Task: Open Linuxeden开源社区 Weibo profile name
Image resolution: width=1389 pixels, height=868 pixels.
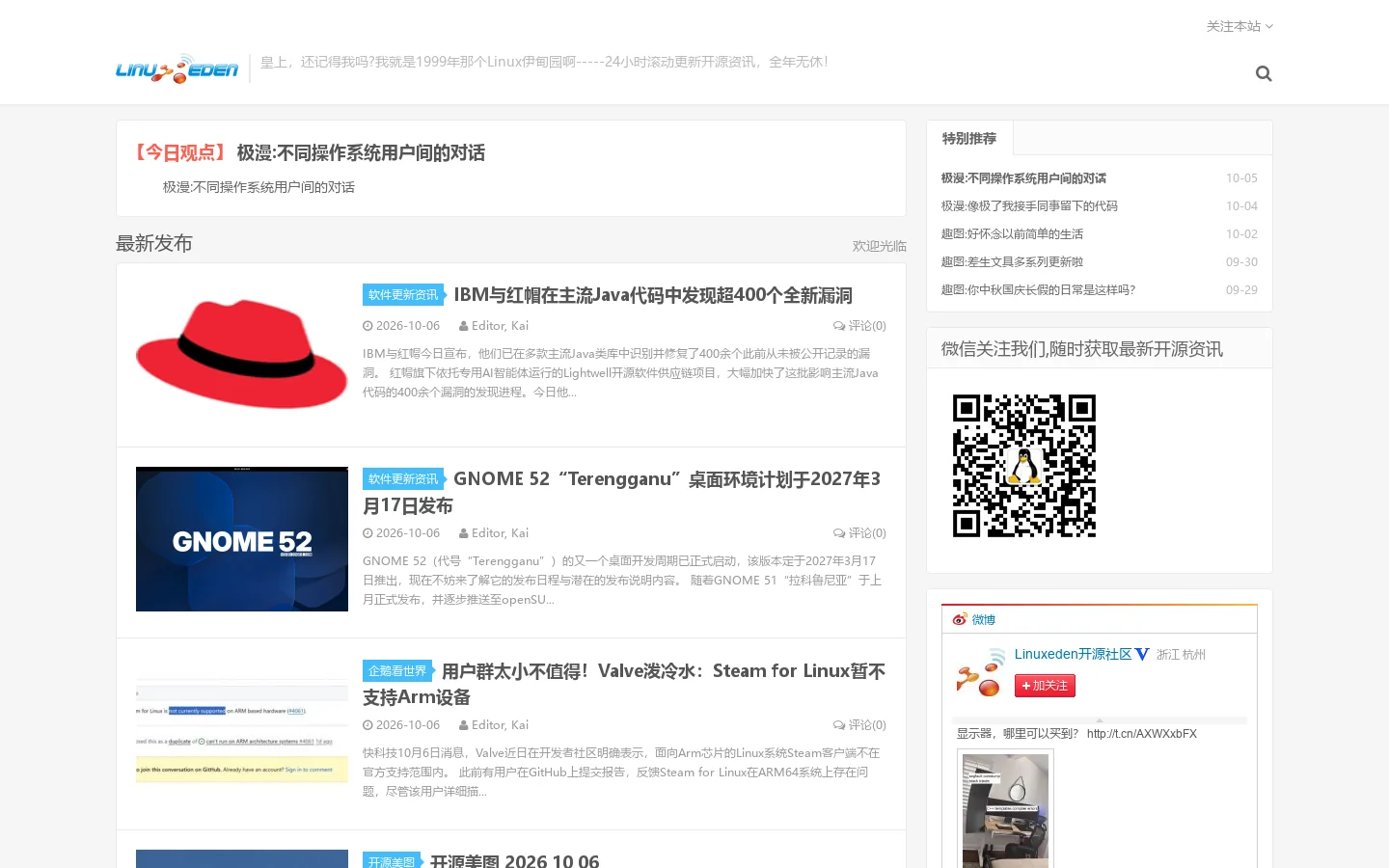Action: 1073,654
